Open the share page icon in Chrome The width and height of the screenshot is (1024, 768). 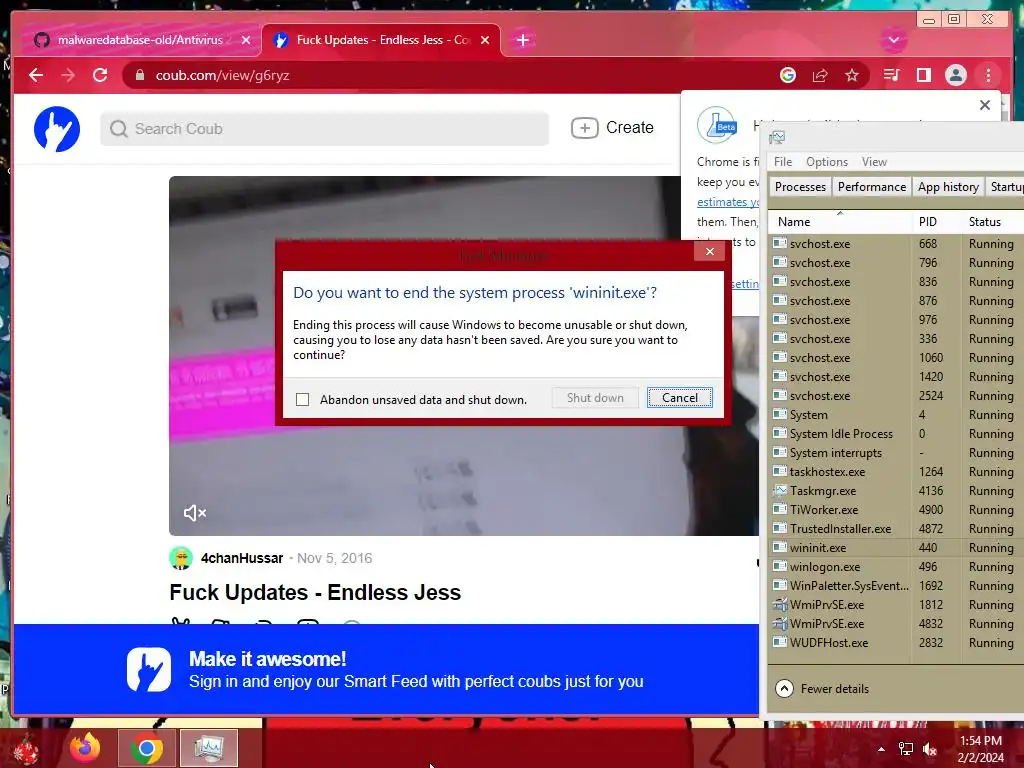(x=820, y=75)
